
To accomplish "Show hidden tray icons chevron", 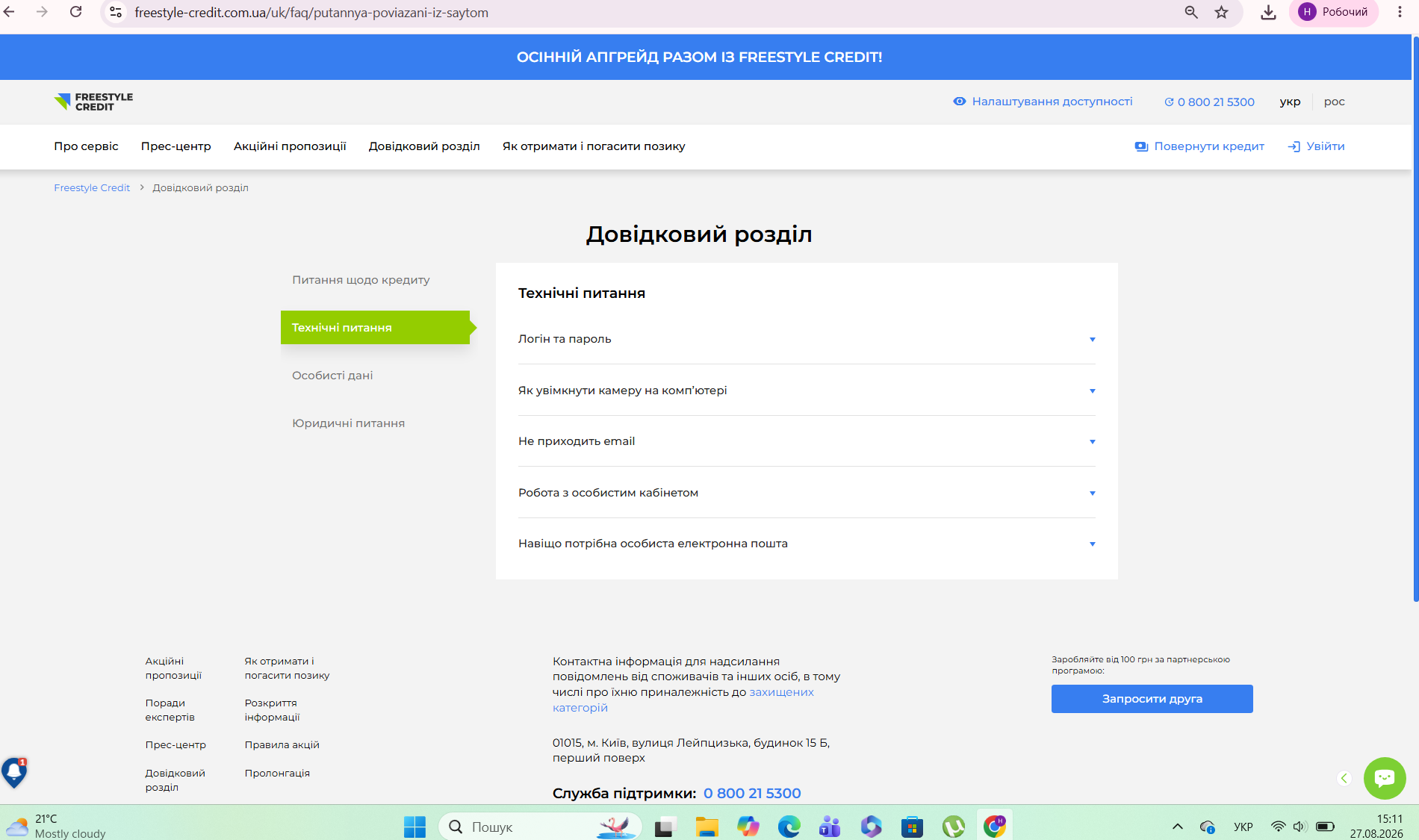I will click(x=1178, y=827).
